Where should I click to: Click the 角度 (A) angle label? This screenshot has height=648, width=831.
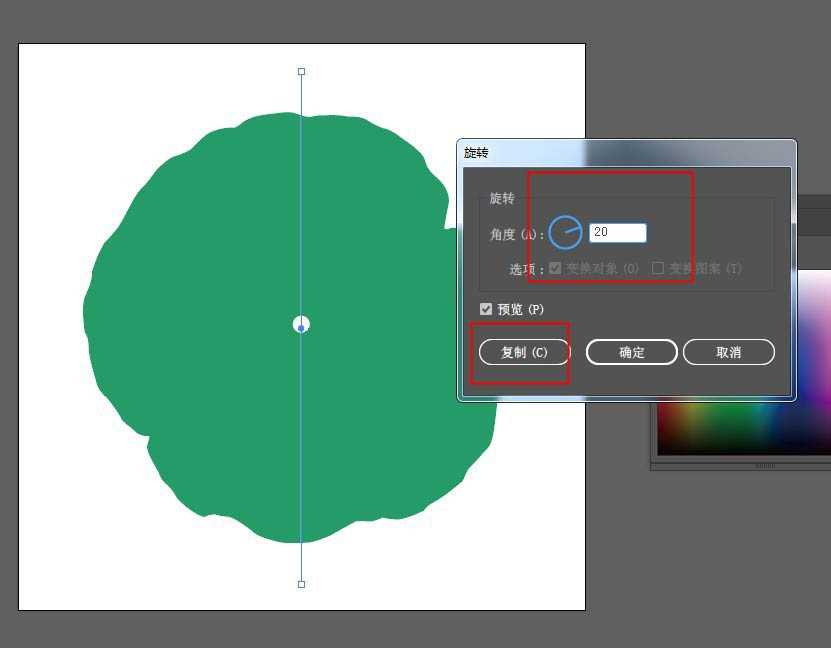[515, 234]
